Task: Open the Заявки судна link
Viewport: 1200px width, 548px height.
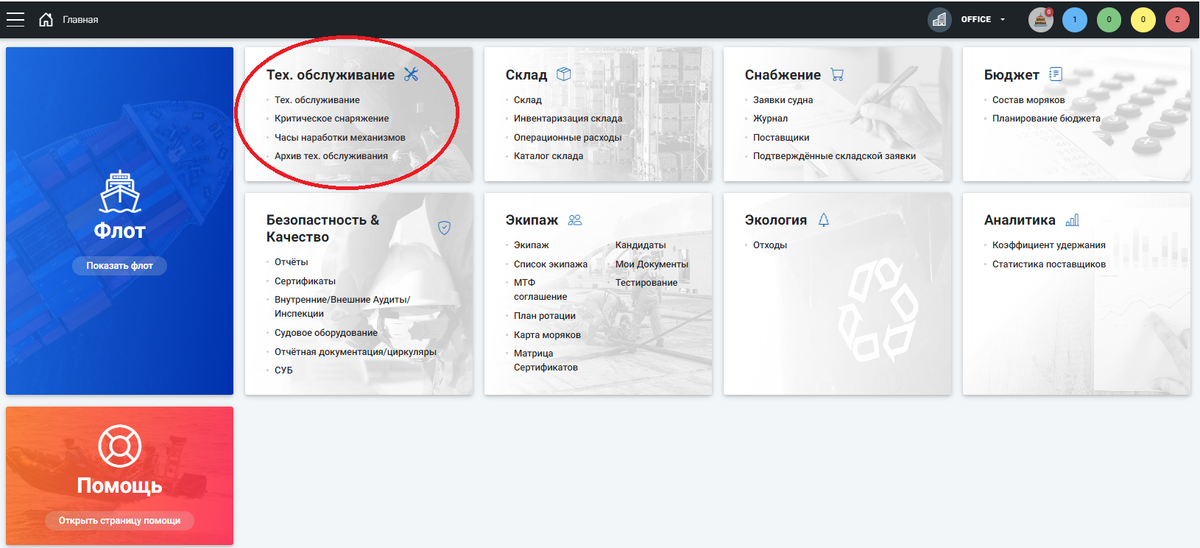Action: [783, 100]
